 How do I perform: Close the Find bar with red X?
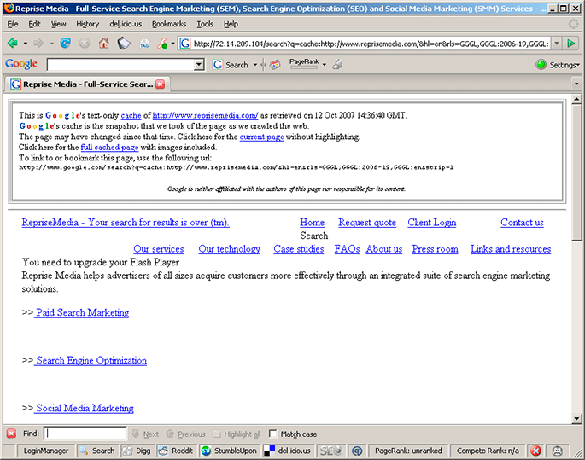pos(11,433)
